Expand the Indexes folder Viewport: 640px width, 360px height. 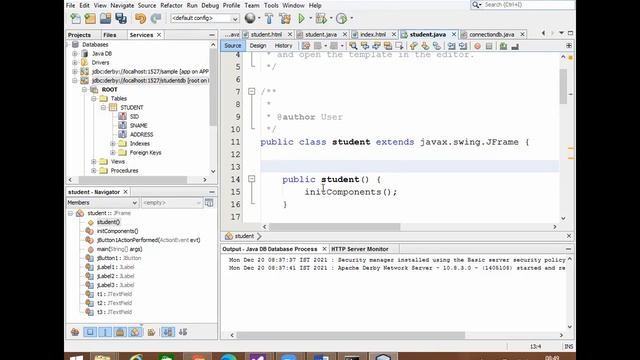pos(113,143)
